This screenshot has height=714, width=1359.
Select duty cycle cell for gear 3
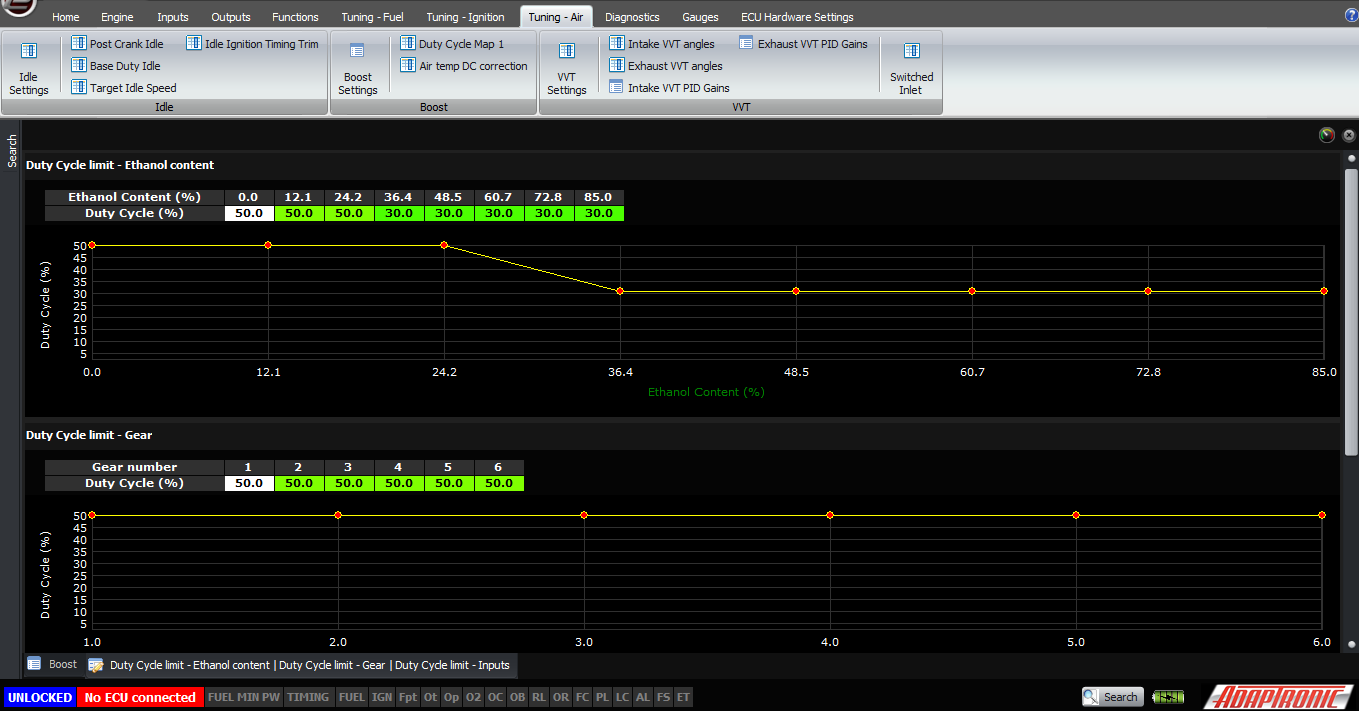click(349, 483)
